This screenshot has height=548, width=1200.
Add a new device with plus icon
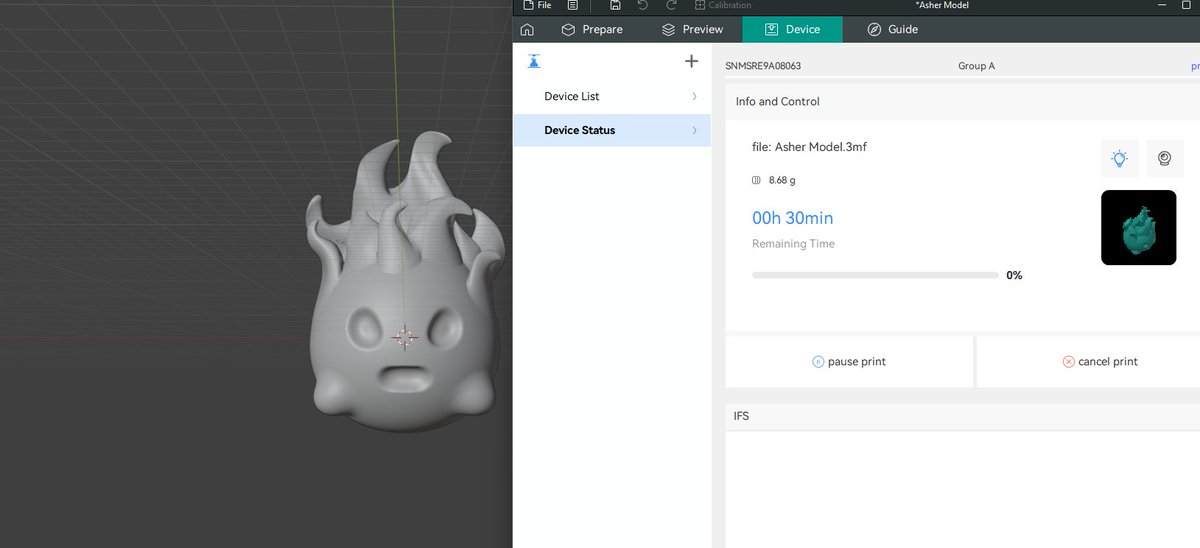coord(691,61)
